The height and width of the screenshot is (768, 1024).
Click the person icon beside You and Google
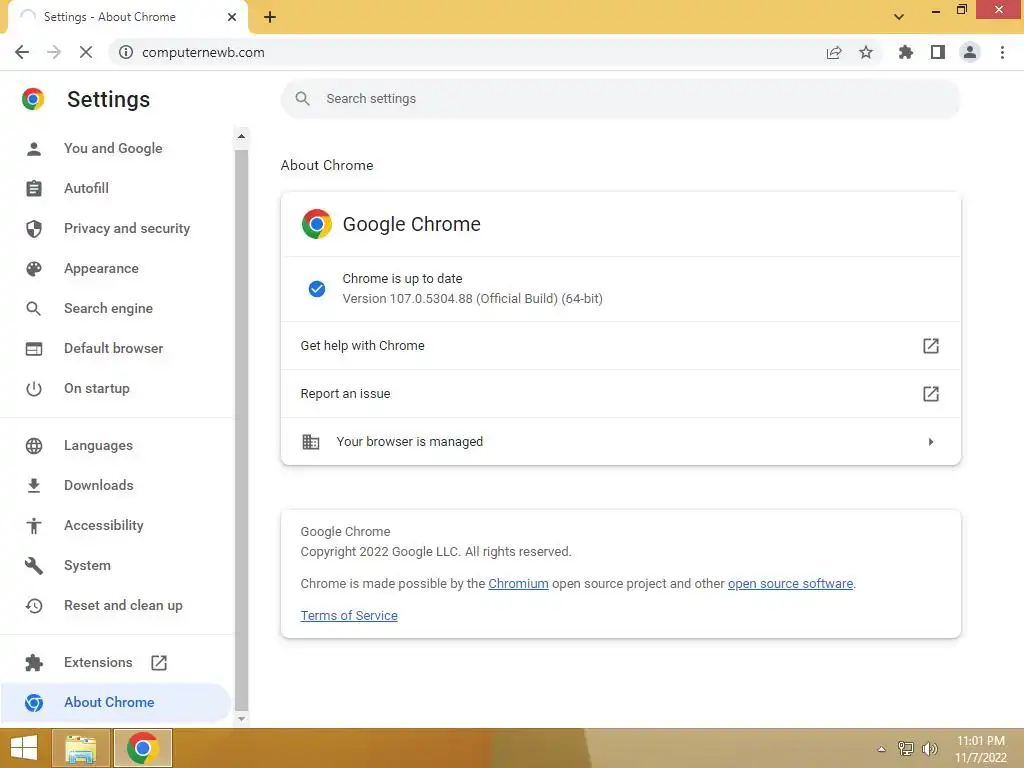tap(34, 148)
